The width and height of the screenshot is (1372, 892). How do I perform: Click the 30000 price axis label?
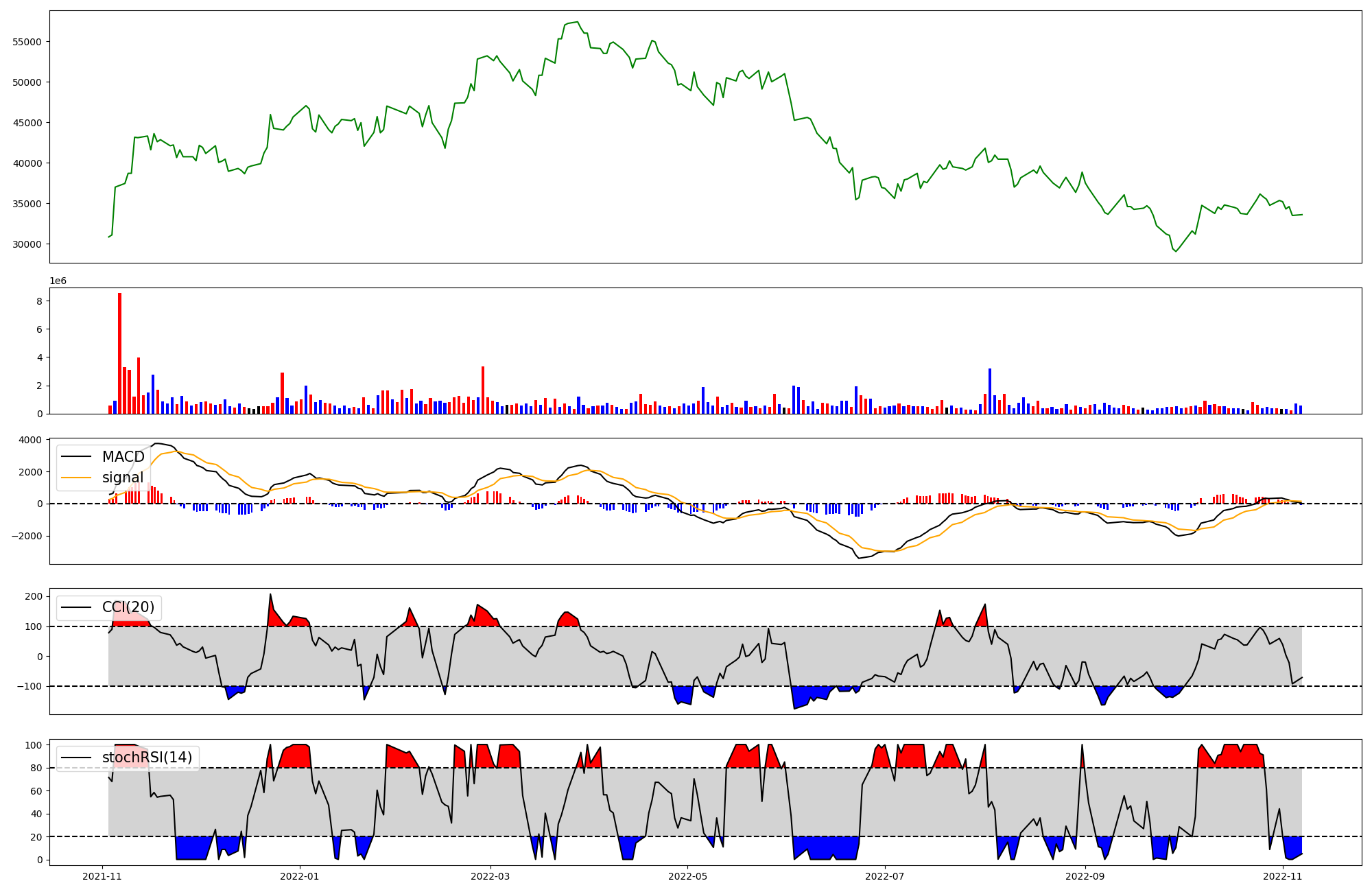click(x=27, y=244)
